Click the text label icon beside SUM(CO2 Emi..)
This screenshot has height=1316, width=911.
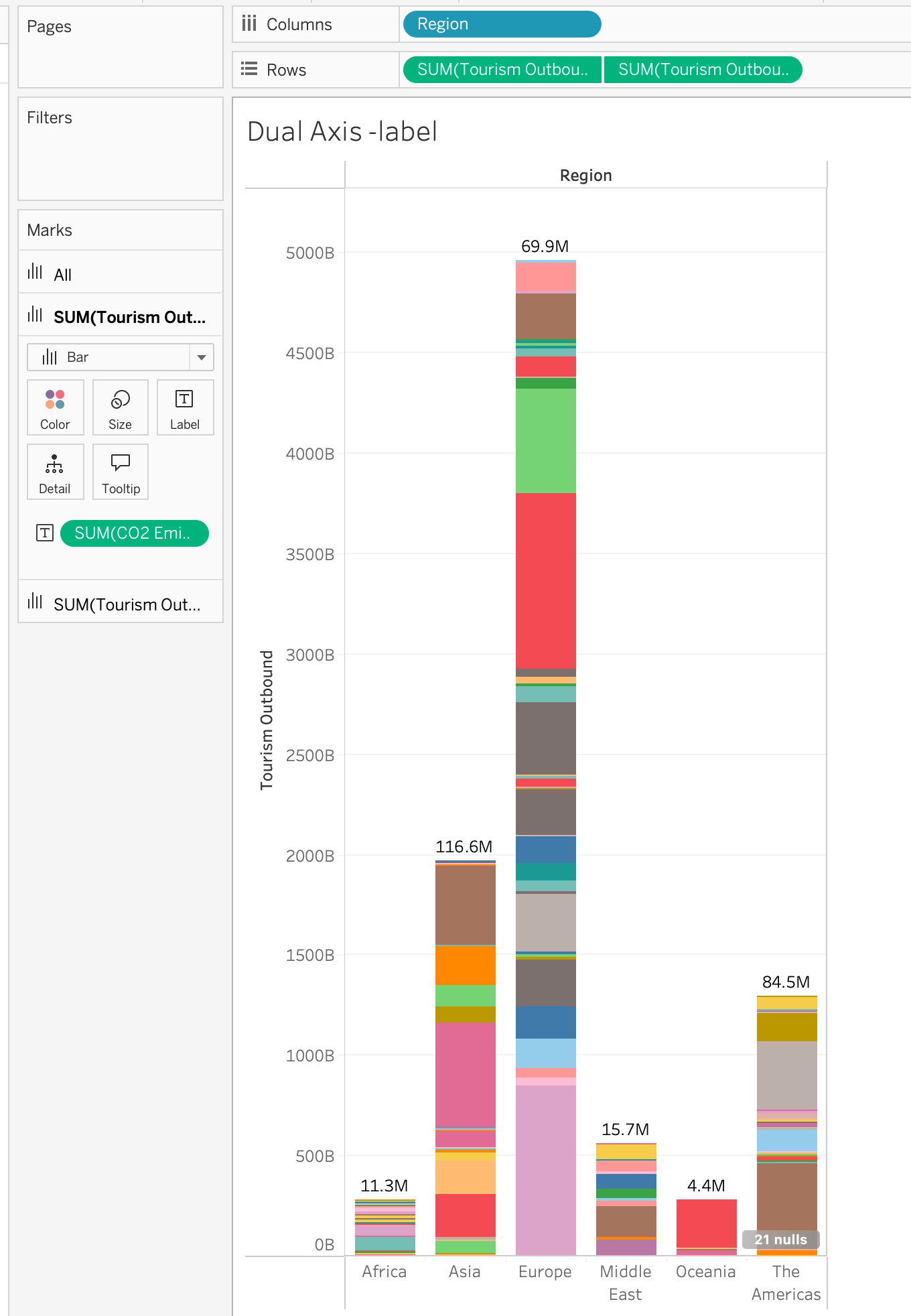pos(45,533)
